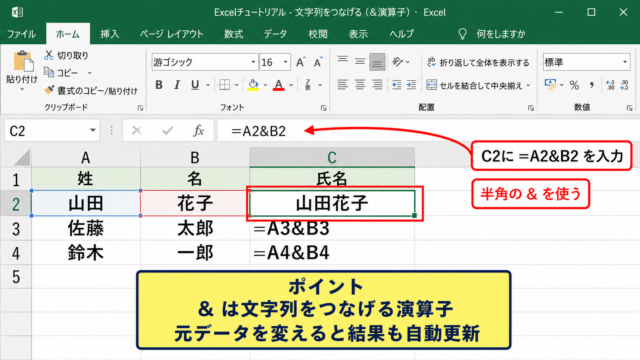Switch to the ページ レイアウト tab

click(171, 34)
